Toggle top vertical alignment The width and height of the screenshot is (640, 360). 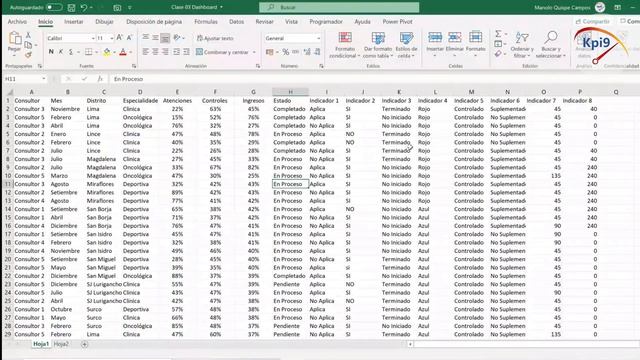point(146,38)
